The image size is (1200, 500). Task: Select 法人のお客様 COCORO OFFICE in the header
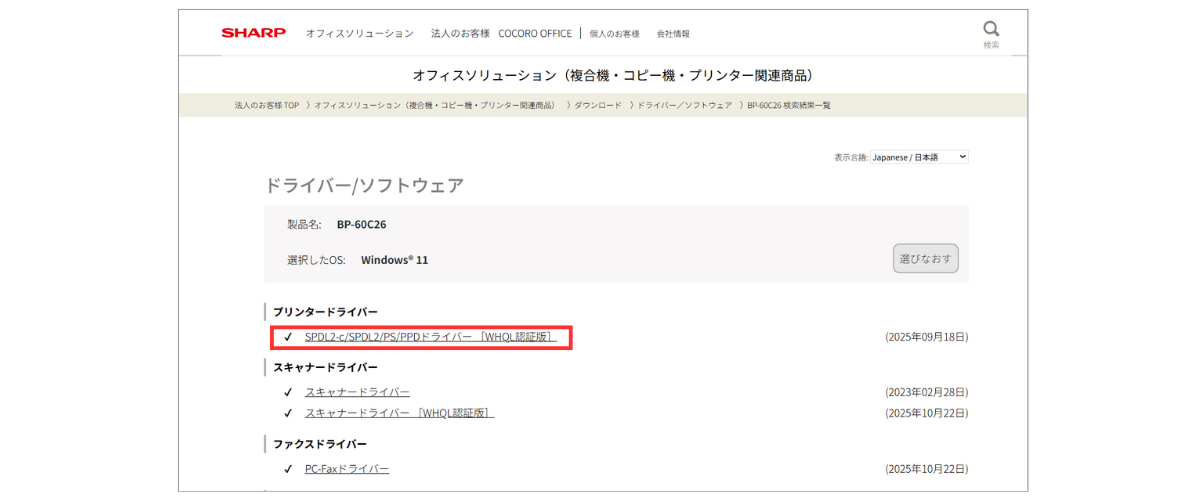tap(501, 34)
